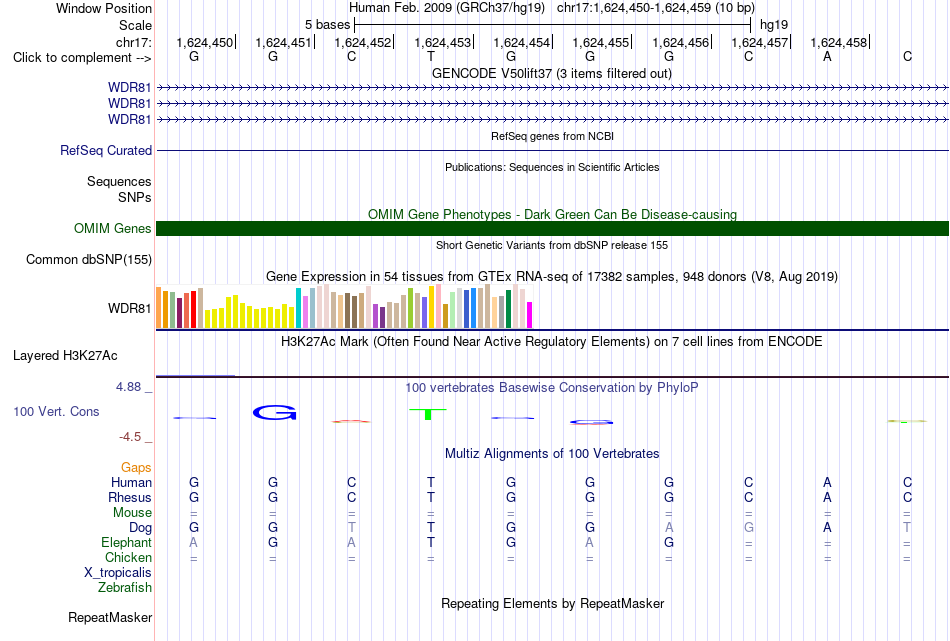Click the 'RefSeq genes from NCBI' track title
The width and height of the screenshot is (950, 641).
(x=552, y=136)
